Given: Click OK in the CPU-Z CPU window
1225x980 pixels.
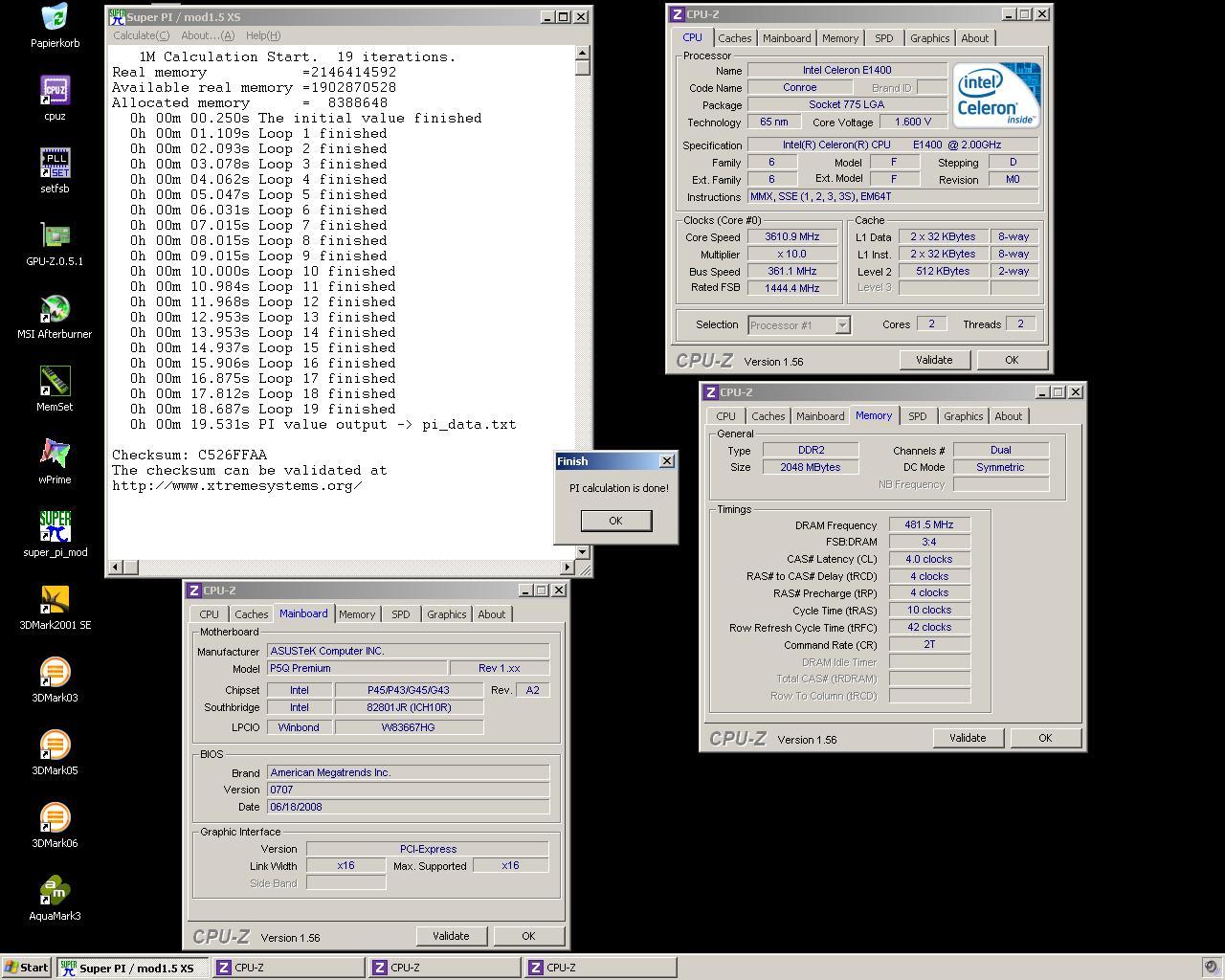Looking at the screenshot, I should pyautogui.click(x=1011, y=360).
